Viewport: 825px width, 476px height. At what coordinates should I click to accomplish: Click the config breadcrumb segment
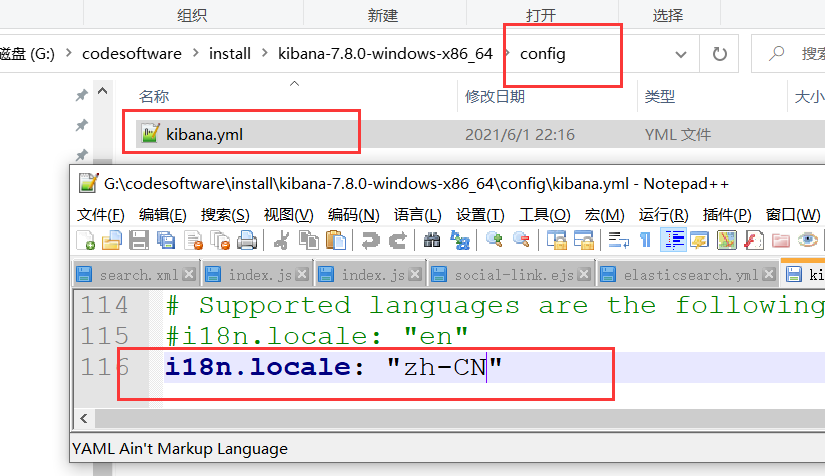pos(542,54)
